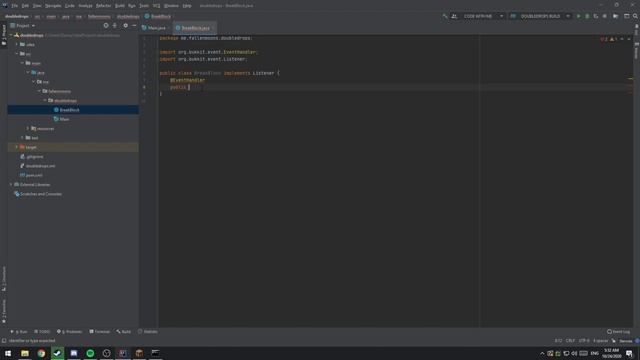640x360 pixels.
Task: Open the Terminal tool window tab
Action: click(x=100, y=331)
